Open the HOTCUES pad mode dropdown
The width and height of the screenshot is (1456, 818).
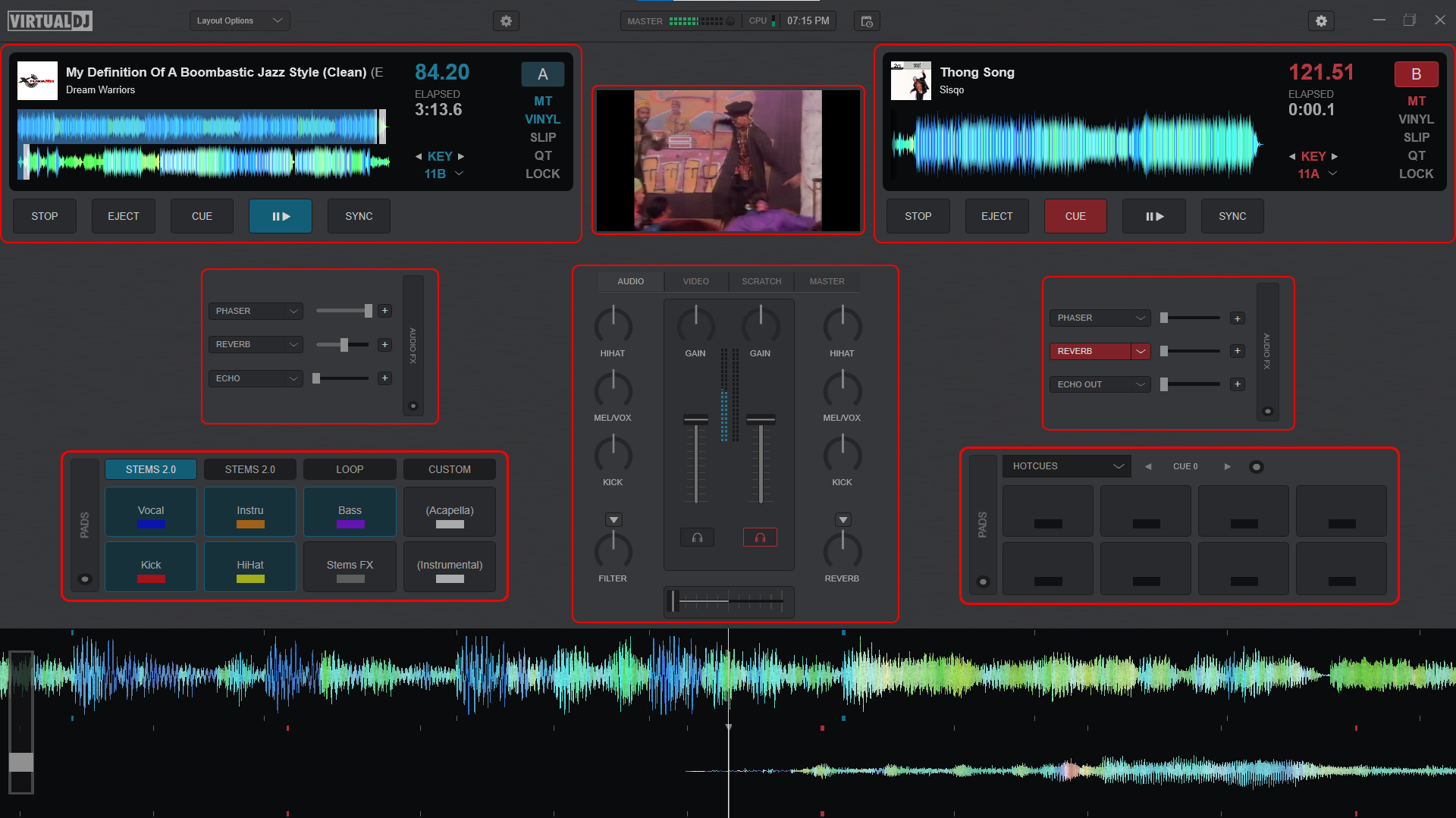click(1067, 466)
